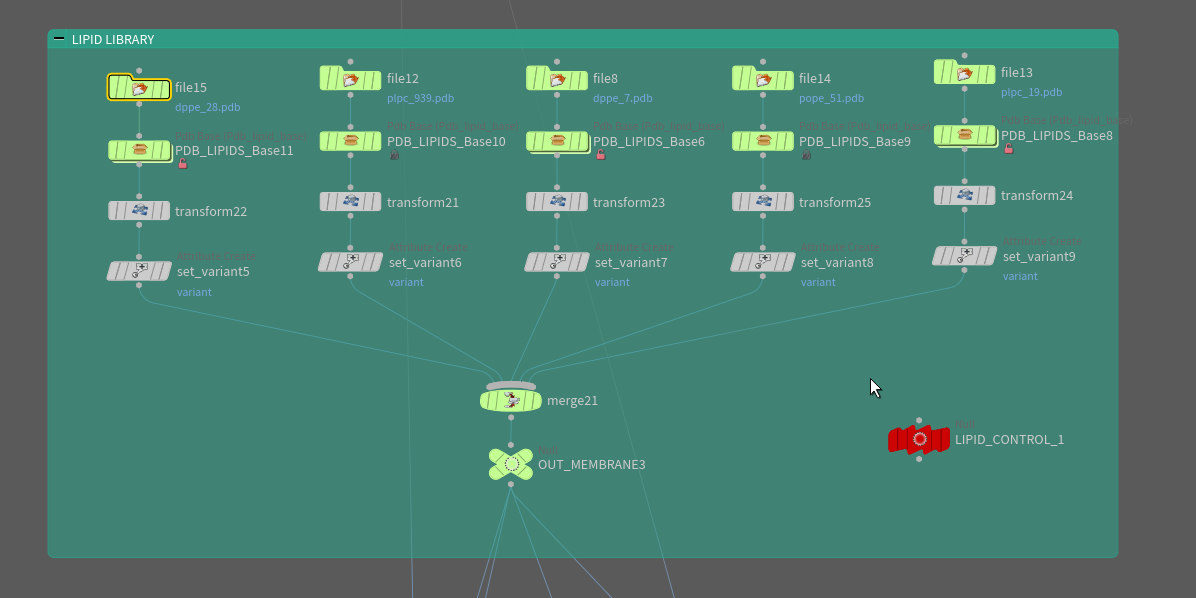This screenshot has width=1196, height=598.
Task: Toggle lock icon under PDB_LIPIDS_Base9
Action: pyautogui.click(x=806, y=155)
